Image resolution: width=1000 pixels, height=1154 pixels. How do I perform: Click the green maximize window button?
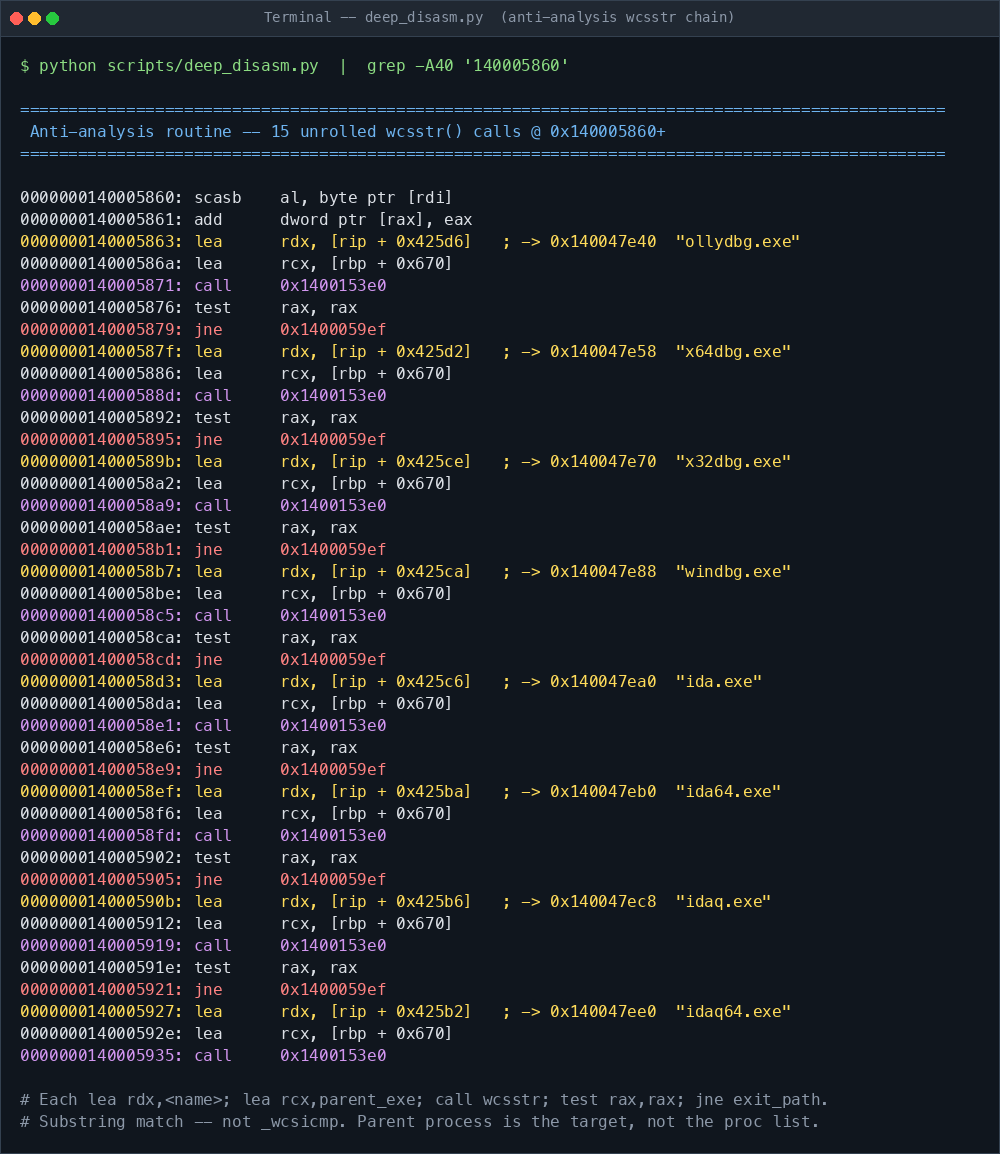point(52,18)
